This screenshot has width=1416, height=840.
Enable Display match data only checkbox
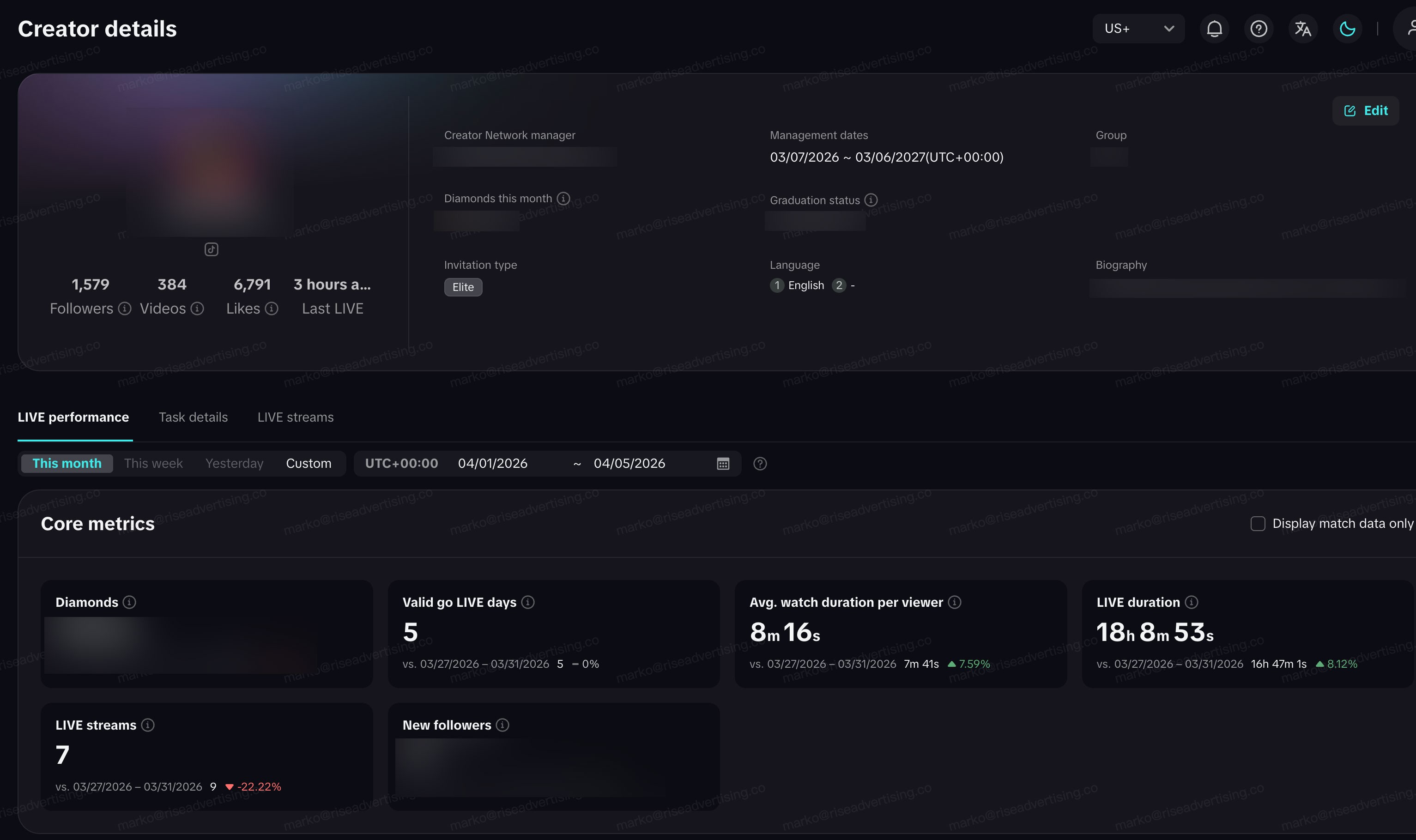pyautogui.click(x=1258, y=524)
